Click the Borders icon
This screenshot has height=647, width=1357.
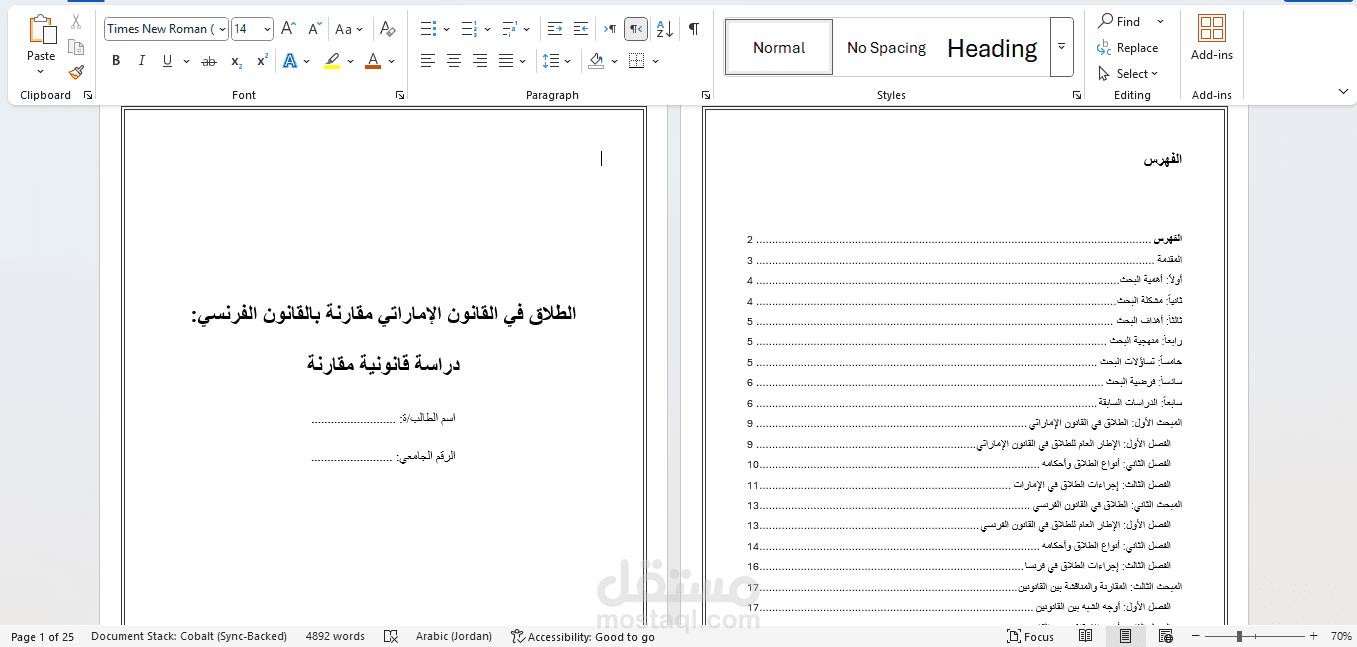(x=637, y=61)
